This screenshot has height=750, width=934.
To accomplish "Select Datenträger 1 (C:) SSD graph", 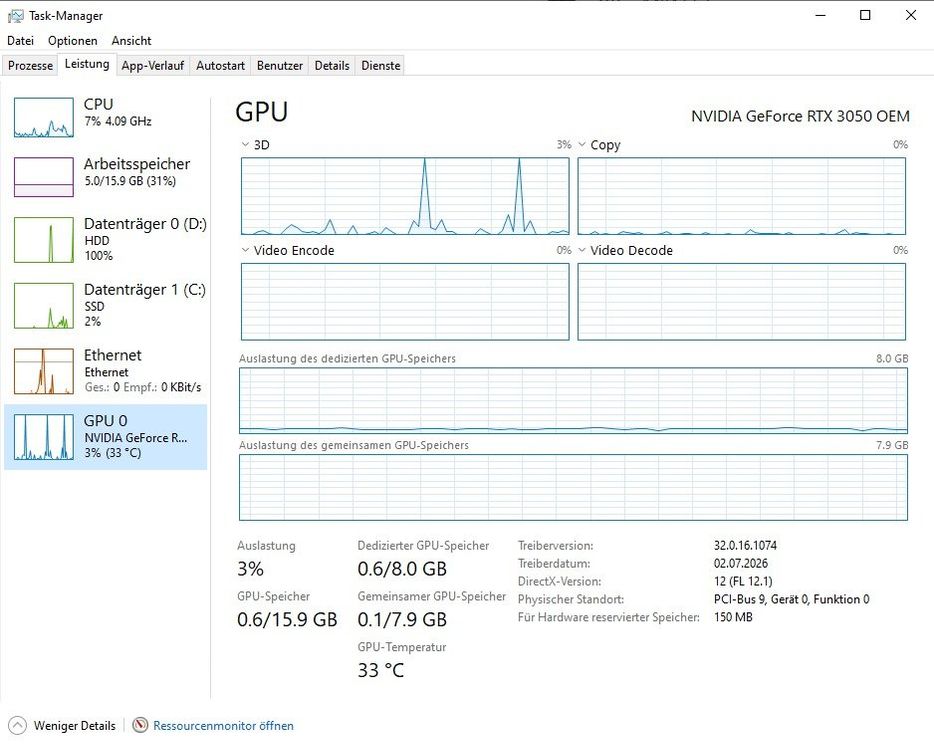I will tap(44, 306).
